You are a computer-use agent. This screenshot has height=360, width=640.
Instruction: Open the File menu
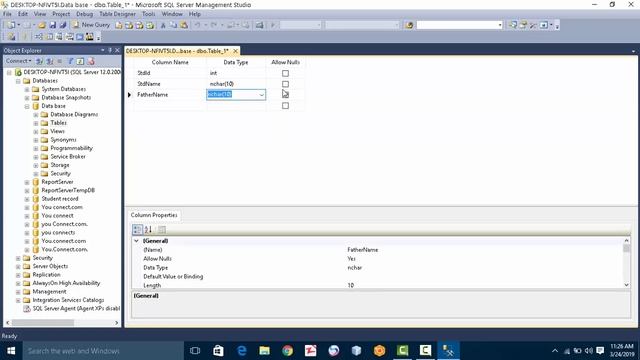click(x=7, y=14)
